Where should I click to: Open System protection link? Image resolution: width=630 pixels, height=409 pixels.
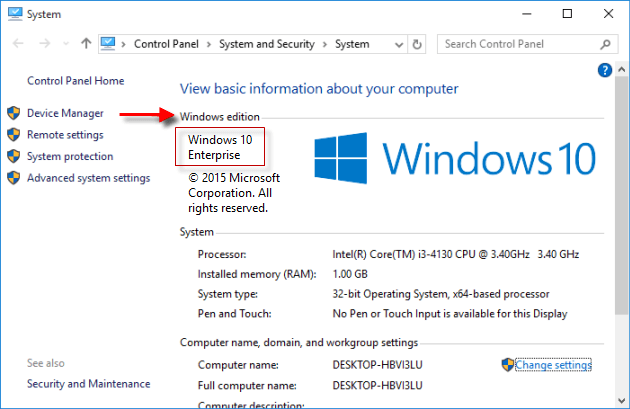pyautogui.click(x=70, y=156)
